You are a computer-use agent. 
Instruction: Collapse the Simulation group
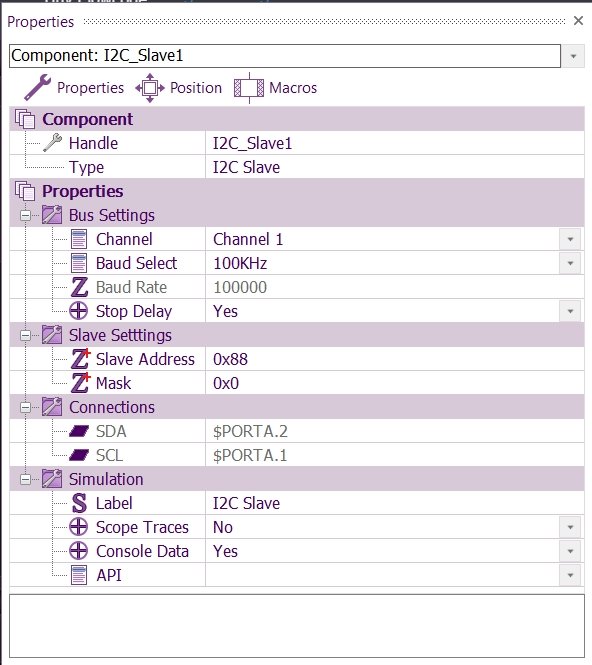tap(25, 480)
